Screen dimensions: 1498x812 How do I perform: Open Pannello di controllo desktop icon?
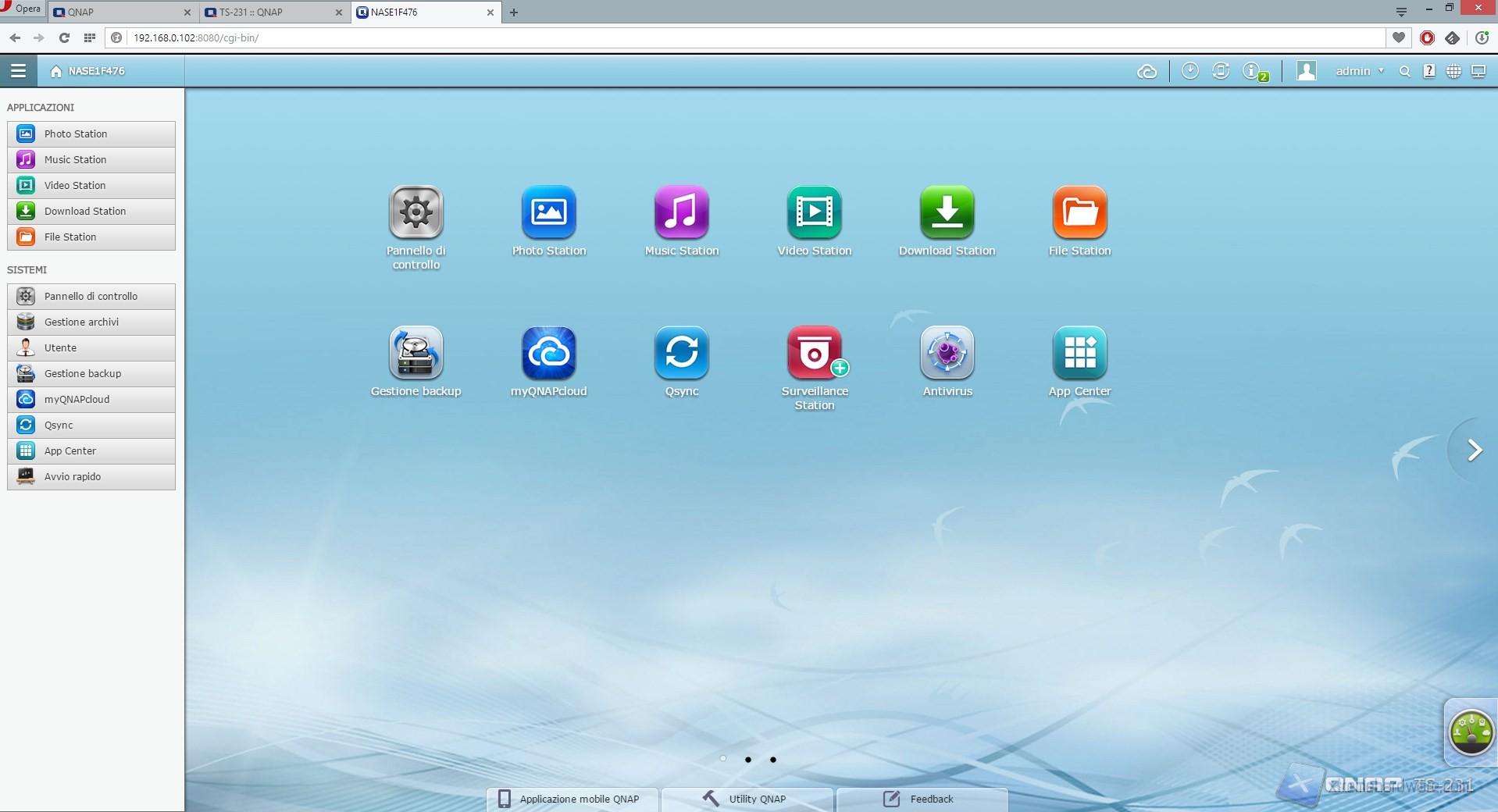(416, 213)
